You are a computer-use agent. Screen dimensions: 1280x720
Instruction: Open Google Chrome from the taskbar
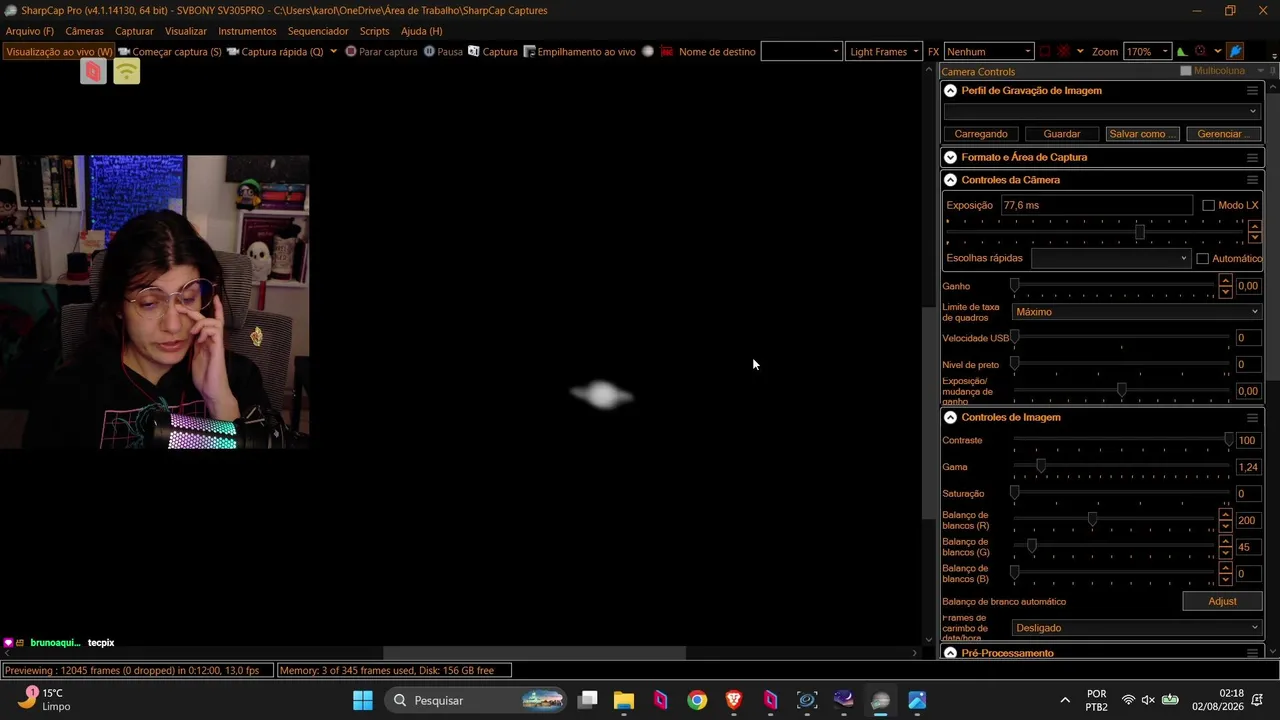697,700
